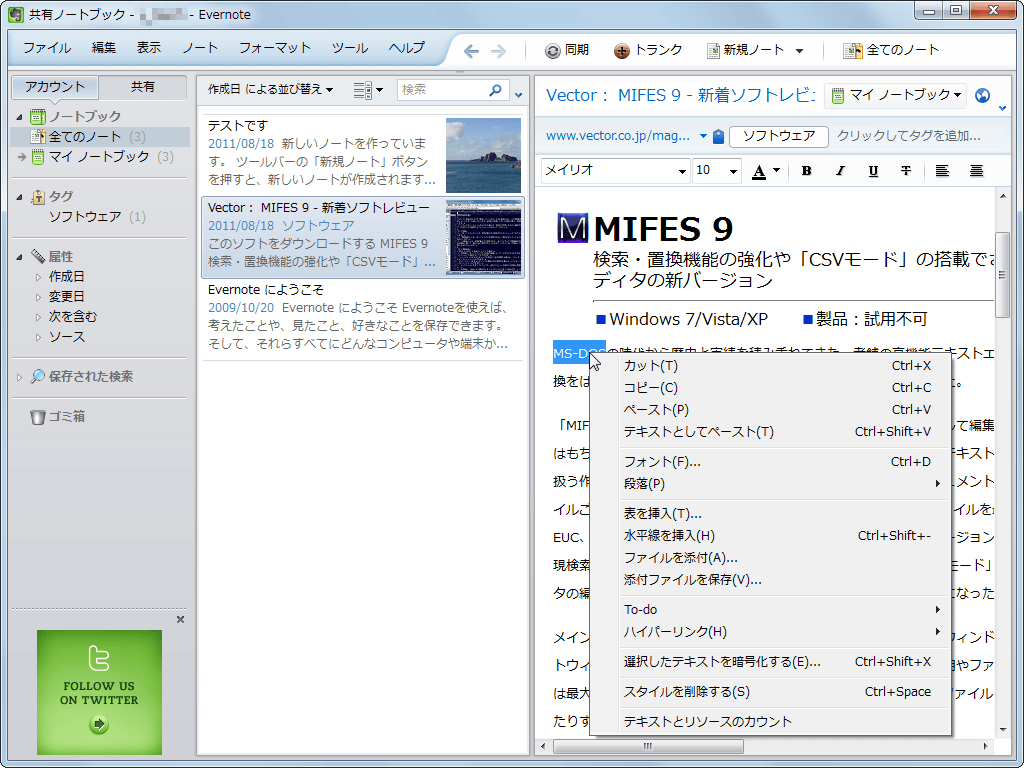Choose ファイルを添付(A)... in context menu
Viewport: 1024px width, 768px height.
[770, 558]
